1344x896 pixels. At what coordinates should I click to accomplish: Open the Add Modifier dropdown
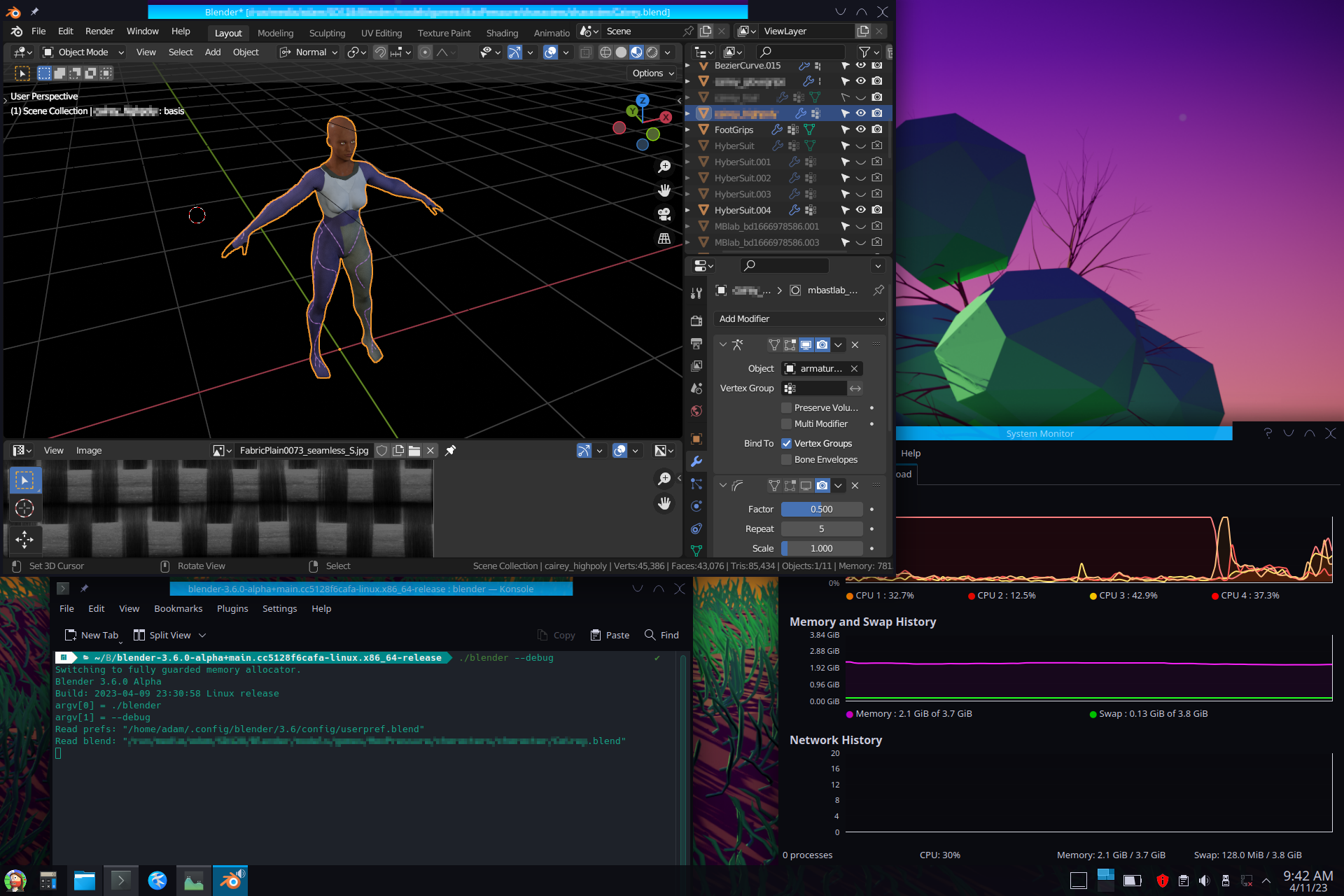800,318
